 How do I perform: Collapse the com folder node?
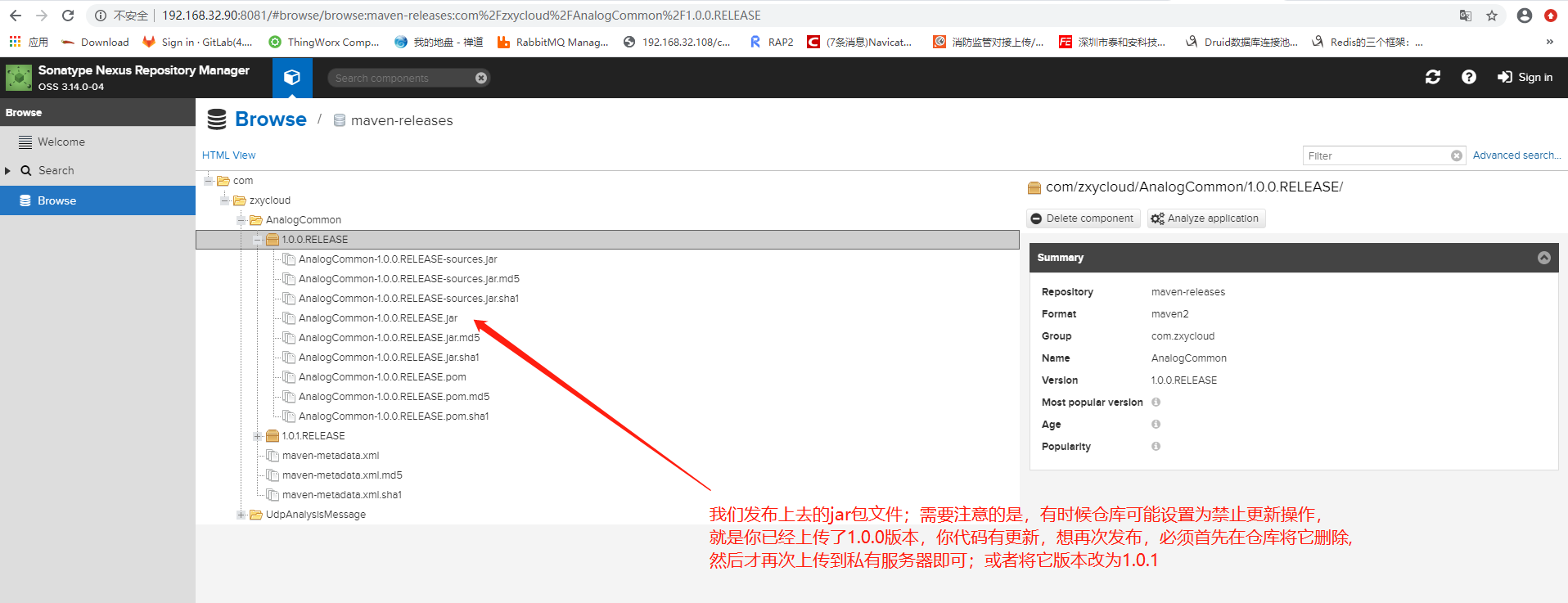209,181
